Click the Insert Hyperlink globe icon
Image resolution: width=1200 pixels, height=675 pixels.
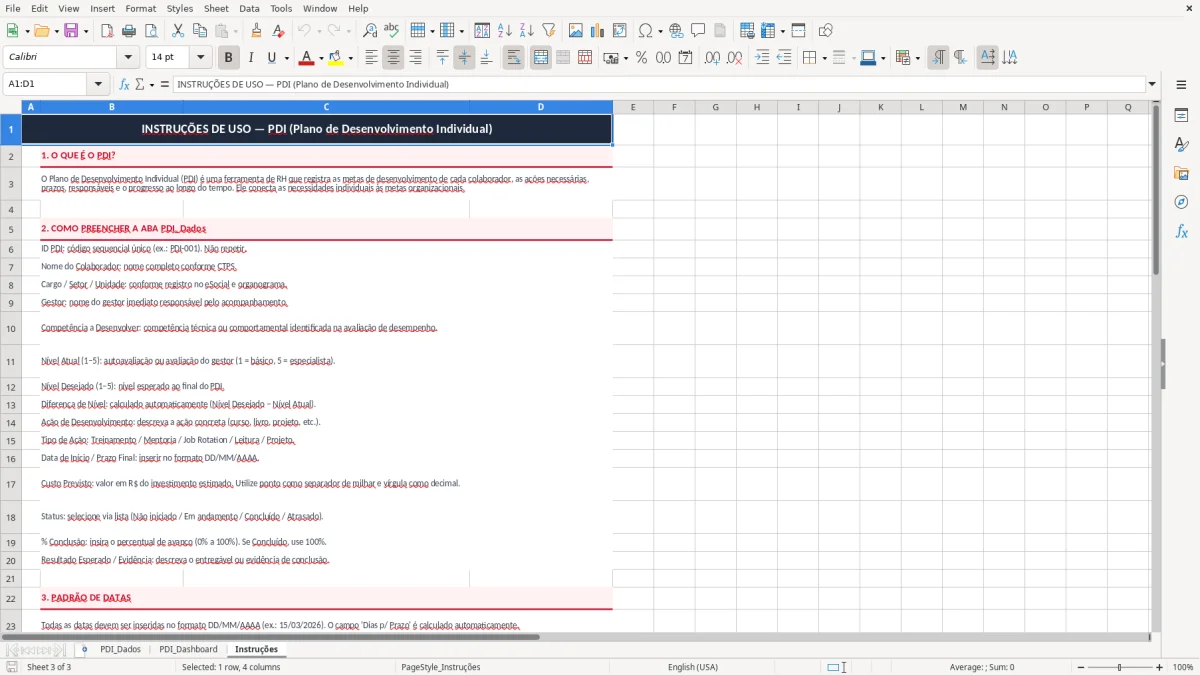676,31
